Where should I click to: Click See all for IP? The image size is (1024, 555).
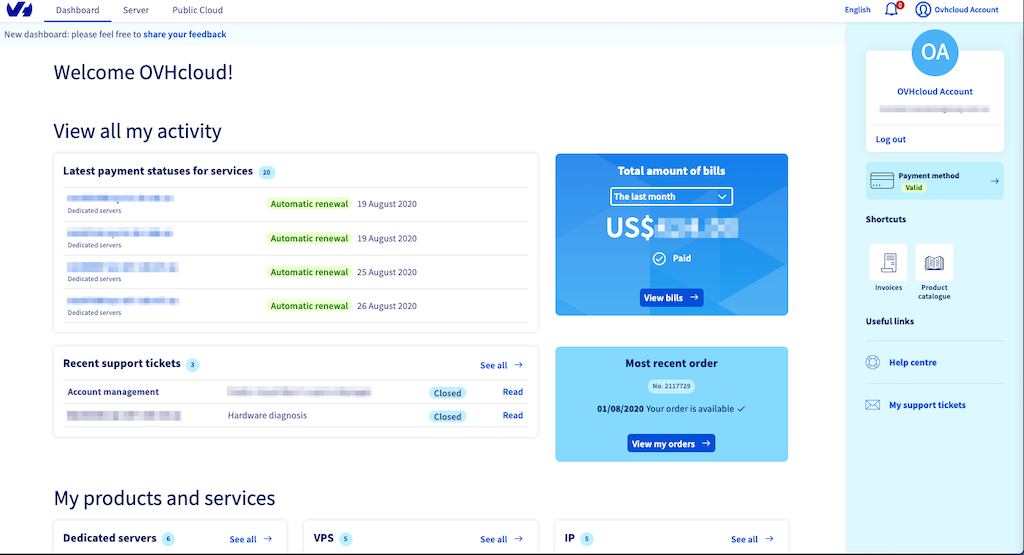click(752, 539)
